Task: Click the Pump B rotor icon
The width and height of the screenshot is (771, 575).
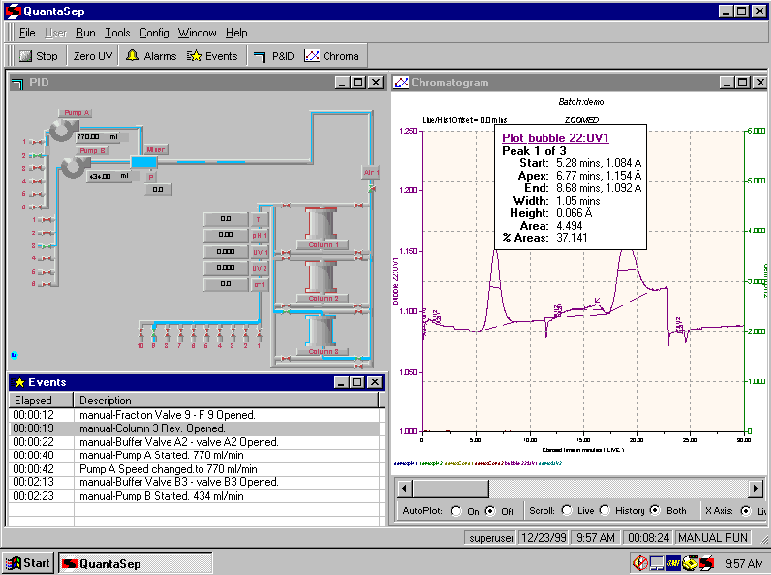Action: [73, 167]
